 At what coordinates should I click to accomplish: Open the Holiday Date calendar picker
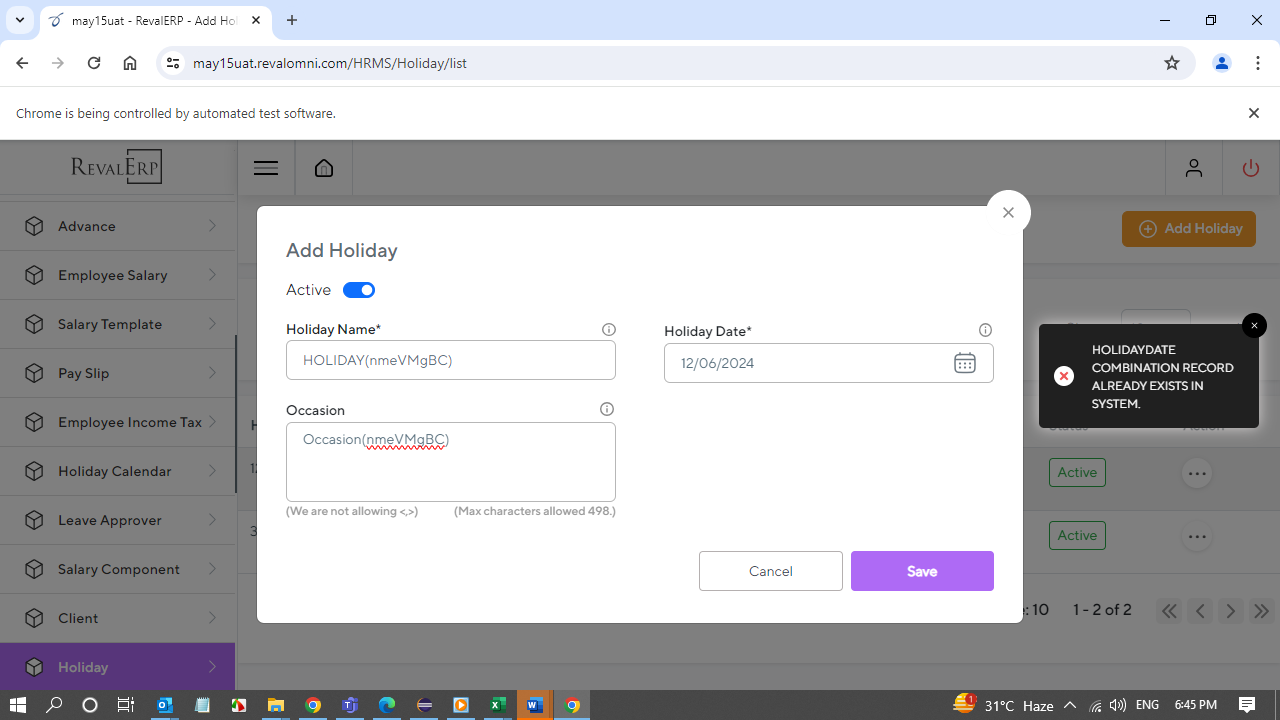(x=964, y=363)
